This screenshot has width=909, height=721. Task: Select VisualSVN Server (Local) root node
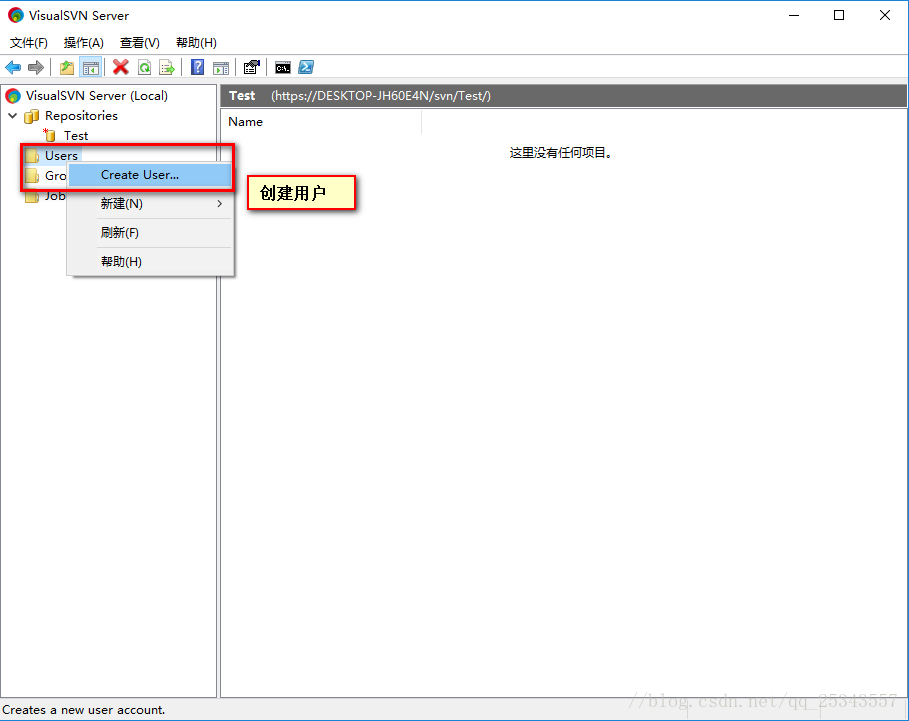pyautogui.click(x=97, y=96)
